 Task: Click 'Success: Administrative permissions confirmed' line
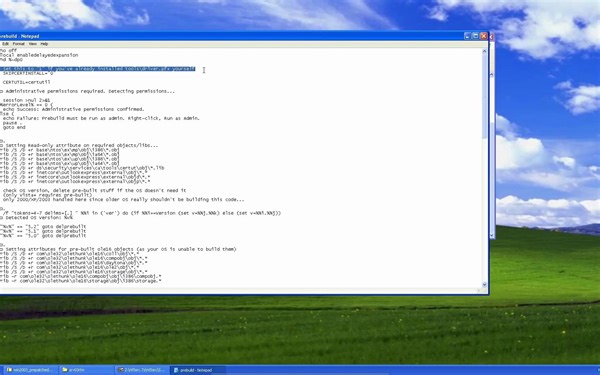(x=73, y=109)
